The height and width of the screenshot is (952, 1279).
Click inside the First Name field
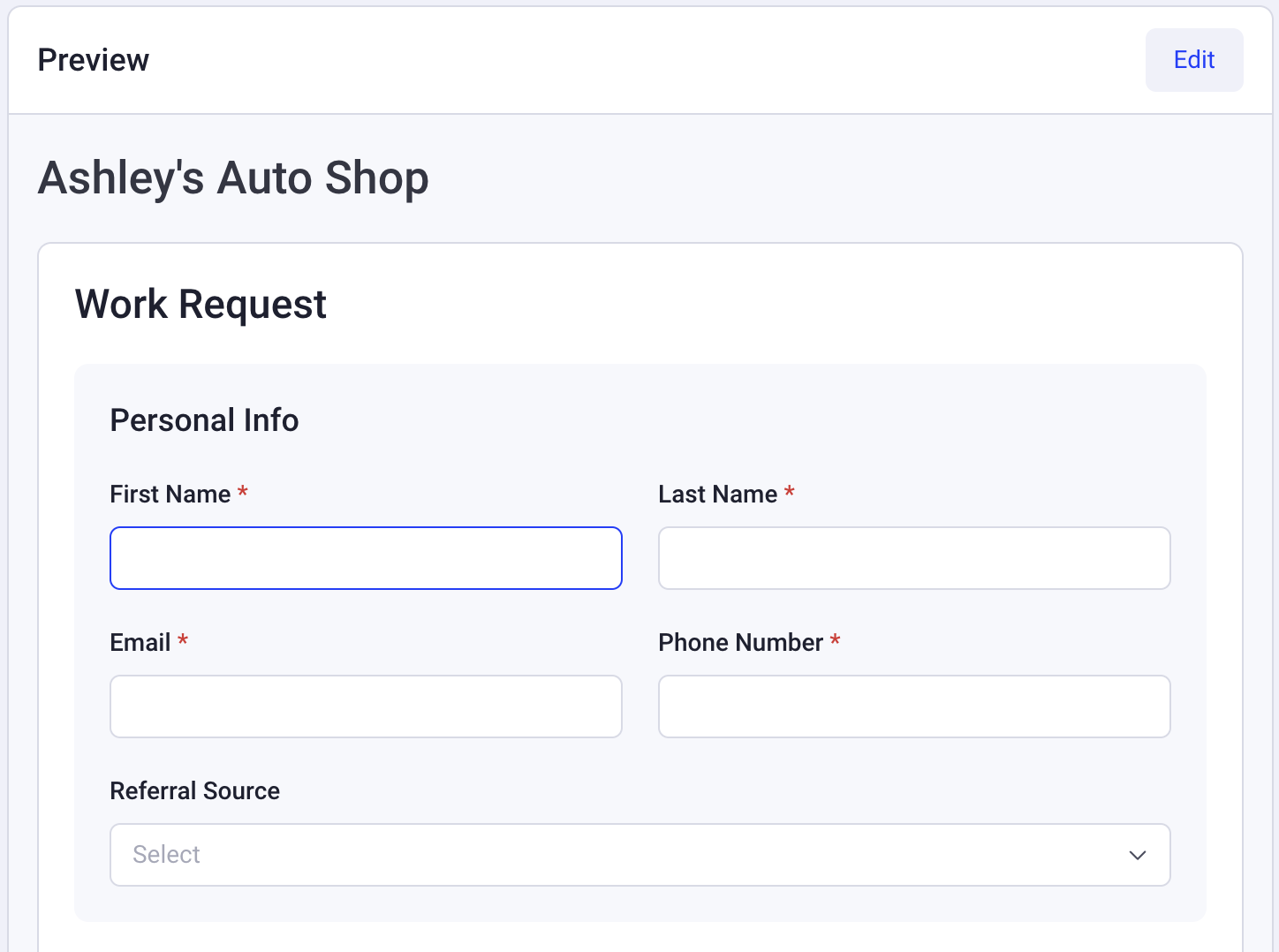(366, 557)
